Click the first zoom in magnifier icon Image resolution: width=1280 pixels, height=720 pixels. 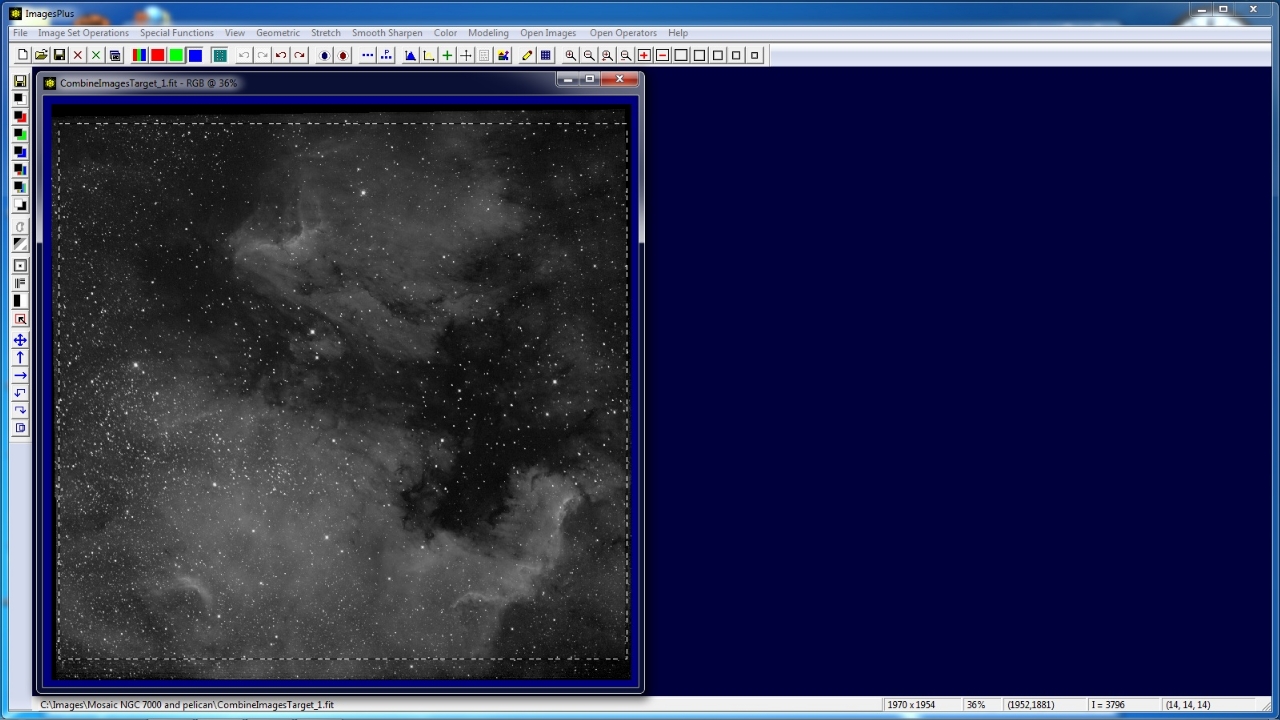(570, 55)
